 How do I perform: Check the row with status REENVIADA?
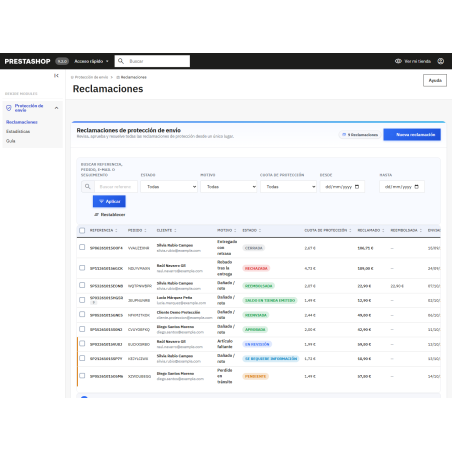(x=82, y=314)
